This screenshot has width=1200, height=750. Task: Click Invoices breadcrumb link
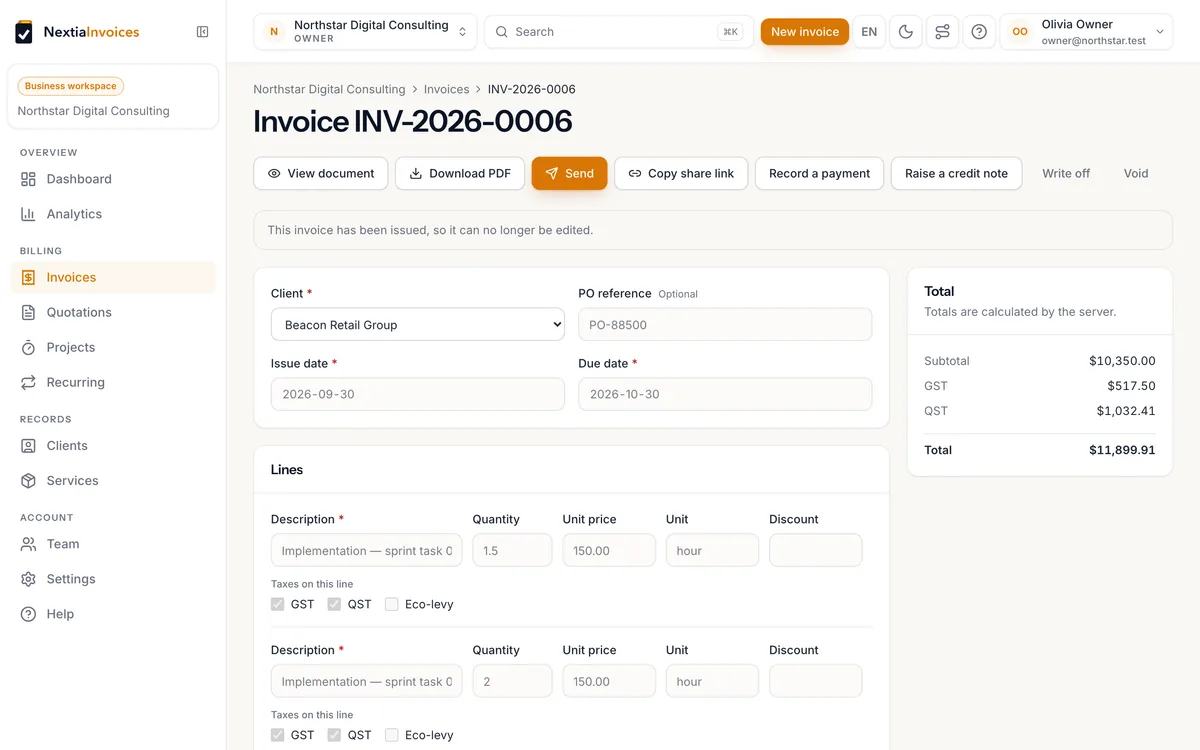click(x=447, y=89)
